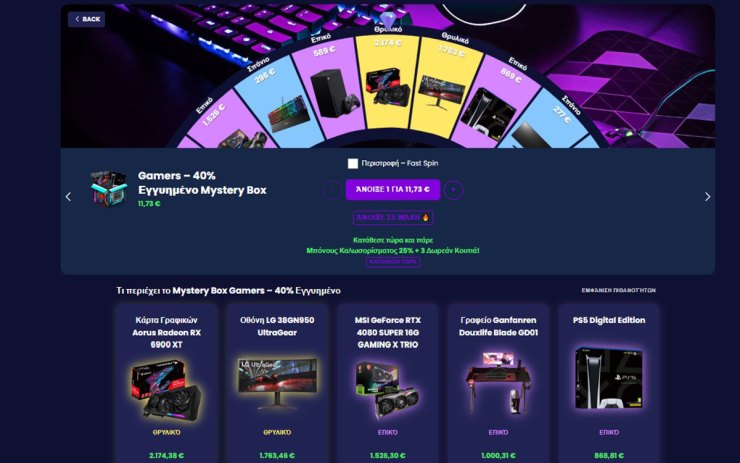The width and height of the screenshot is (740, 463).
Task: Select the Ganfanren Douxlife Blade GD01 desk card
Action: (498, 384)
